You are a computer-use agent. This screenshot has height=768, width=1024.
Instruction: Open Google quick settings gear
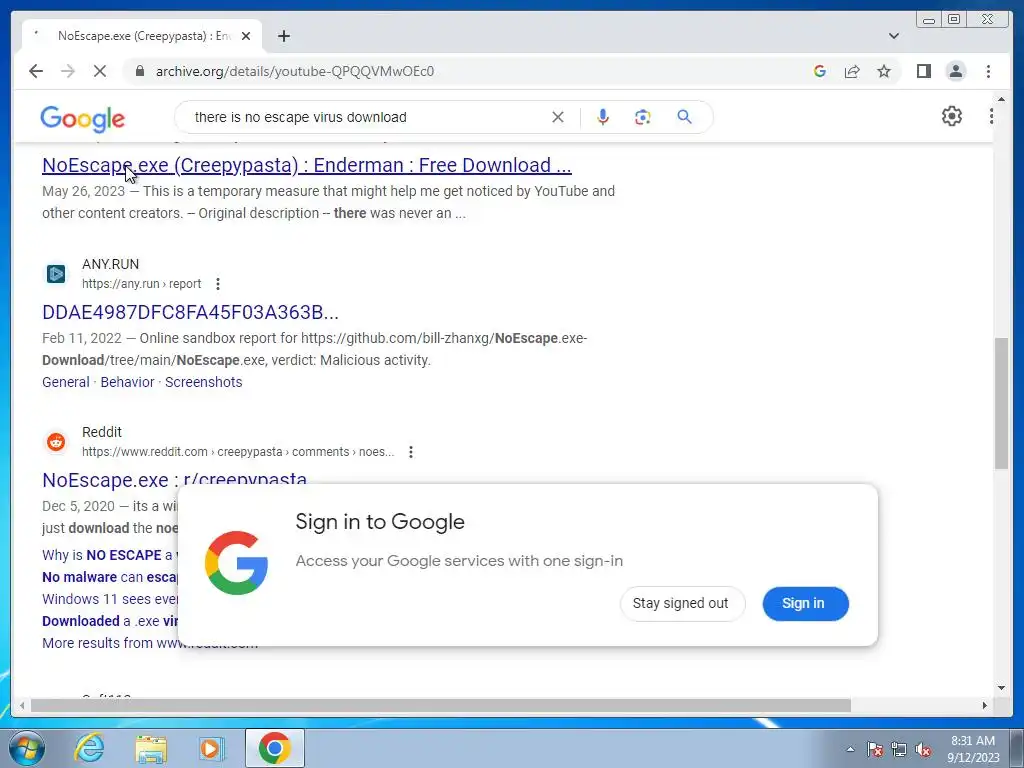click(952, 116)
